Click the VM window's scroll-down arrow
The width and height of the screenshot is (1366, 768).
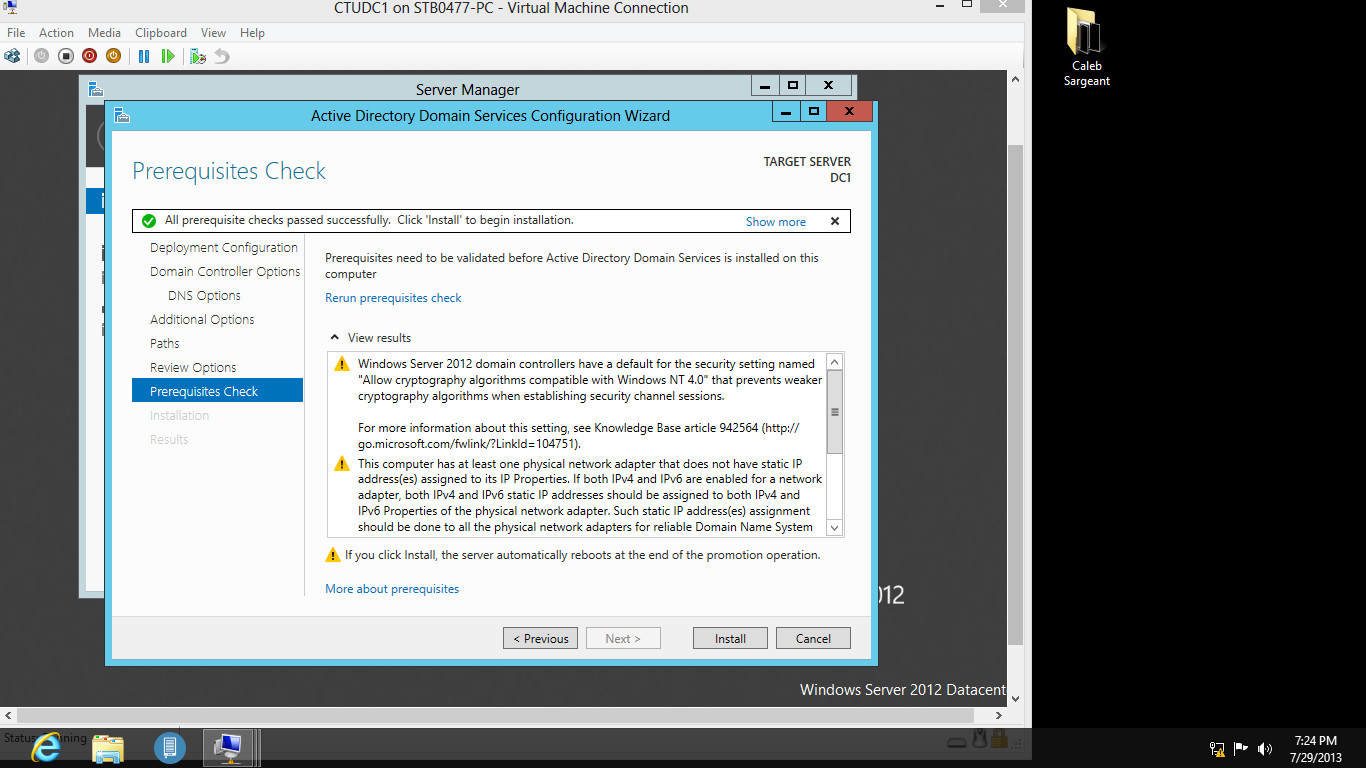point(1016,699)
